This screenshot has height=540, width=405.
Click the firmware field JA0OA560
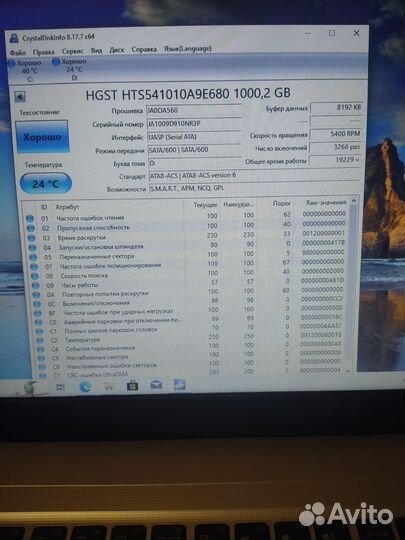(x=194, y=110)
